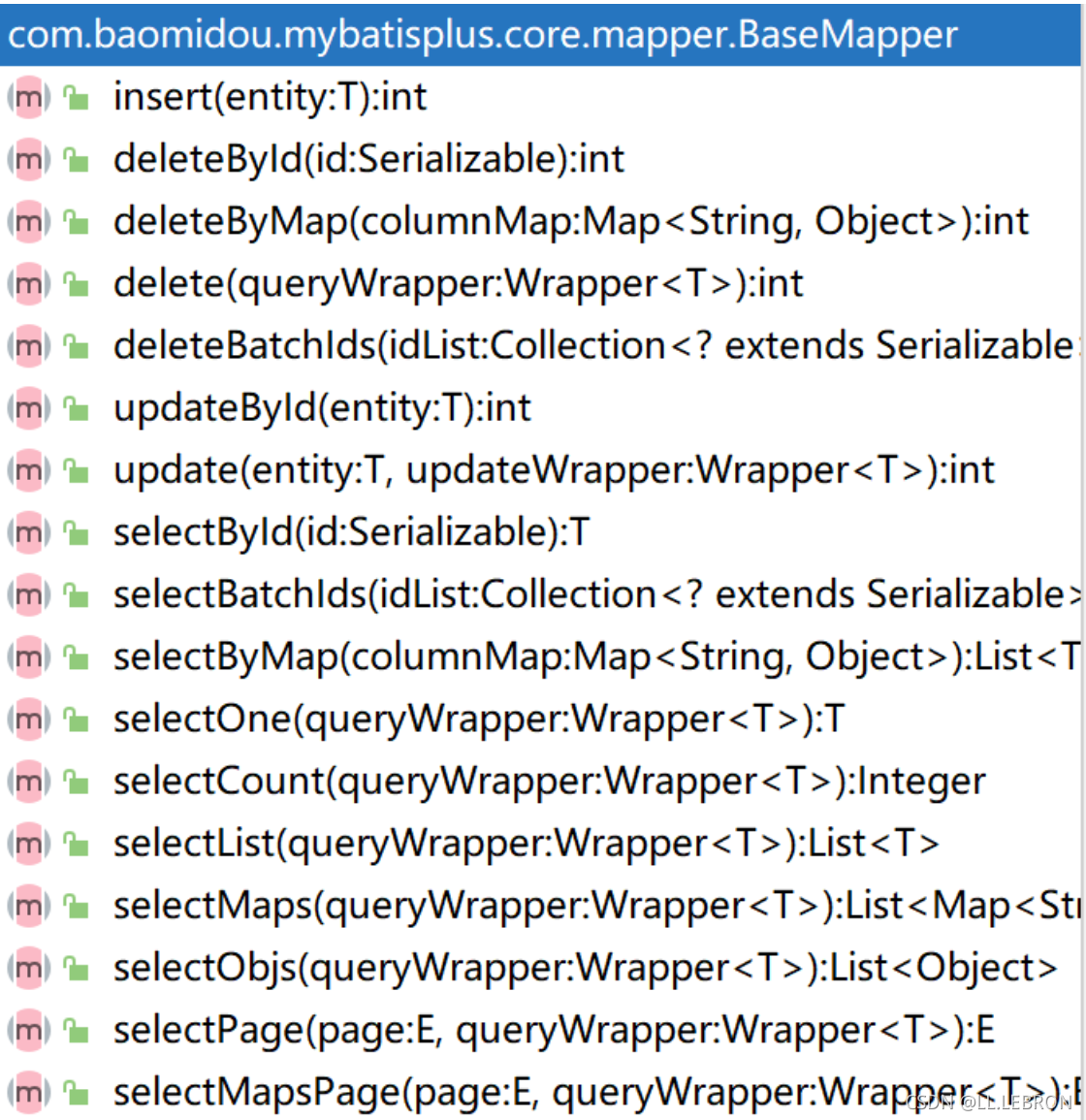Screen dimensions: 1086x1120
Task: Click the method icon beside selectByMap
Action: click(x=28, y=656)
